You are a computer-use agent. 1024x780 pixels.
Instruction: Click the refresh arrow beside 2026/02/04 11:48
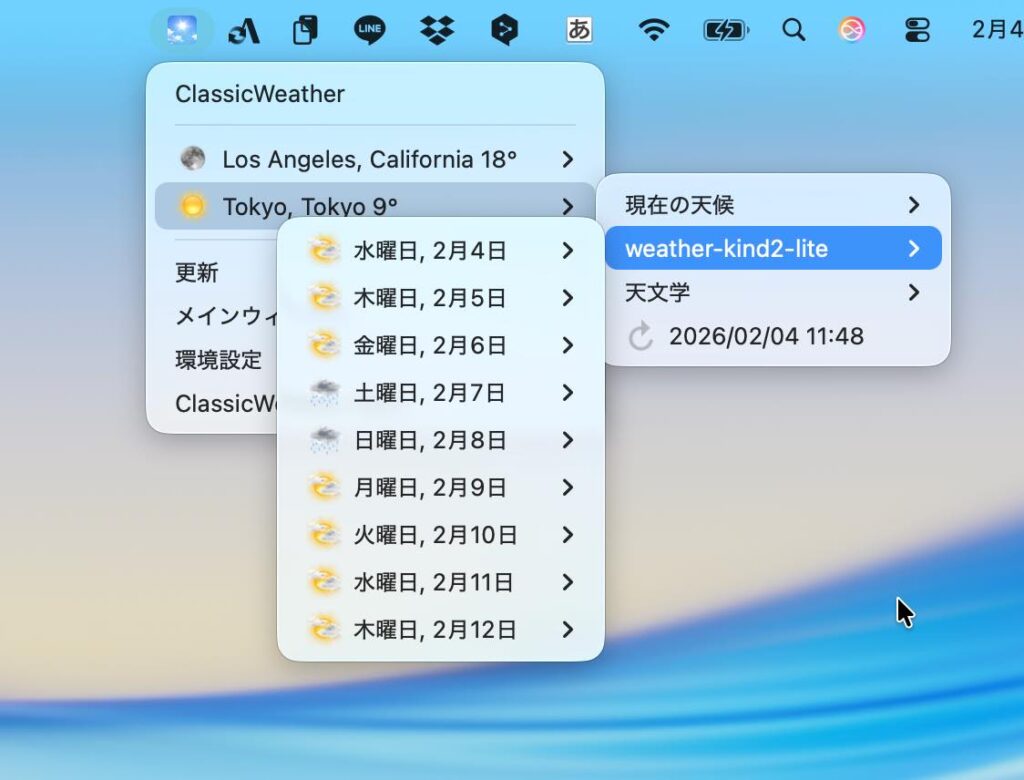[640, 337]
